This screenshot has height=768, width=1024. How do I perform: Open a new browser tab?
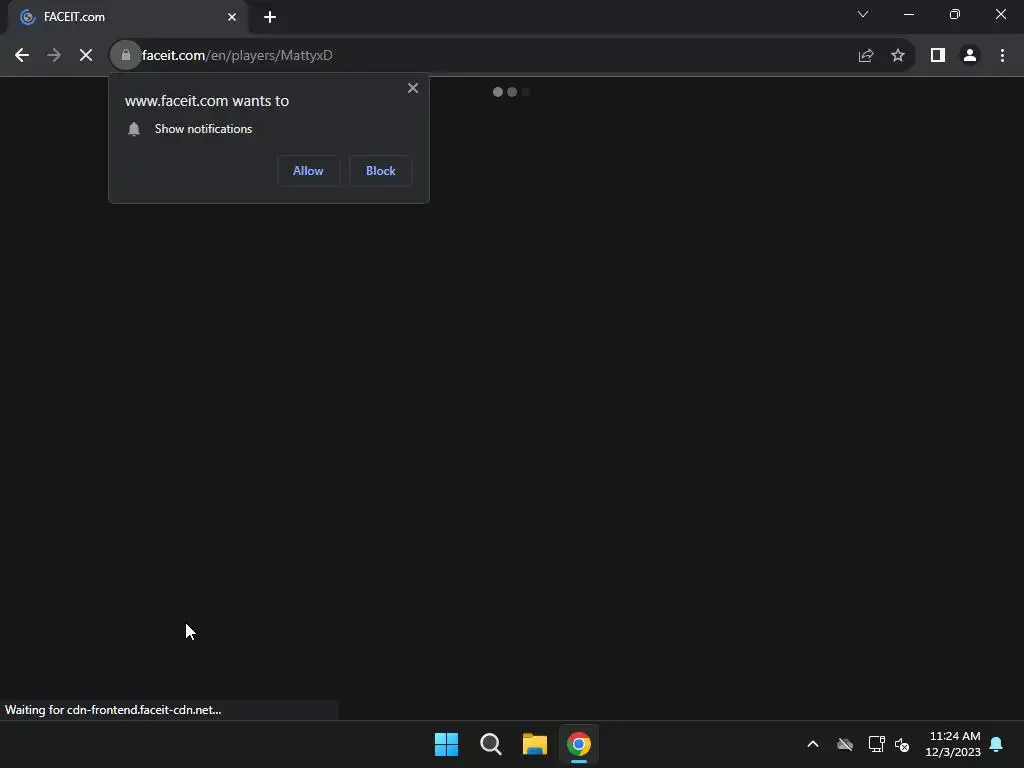[x=270, y=17]
